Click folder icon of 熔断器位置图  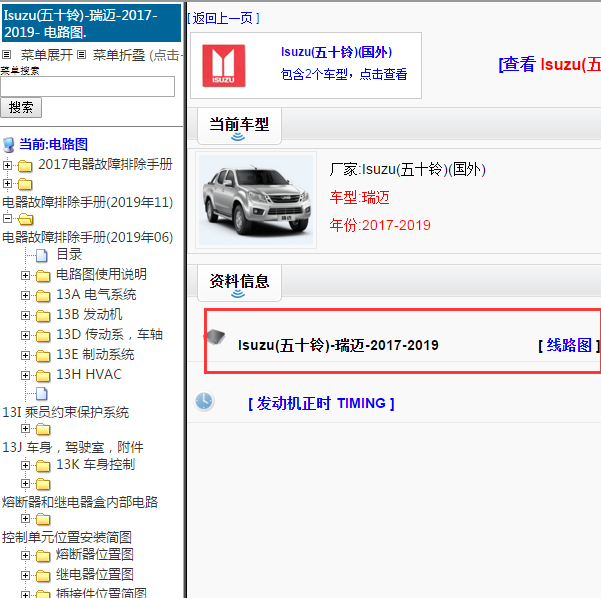coord(43,555)
